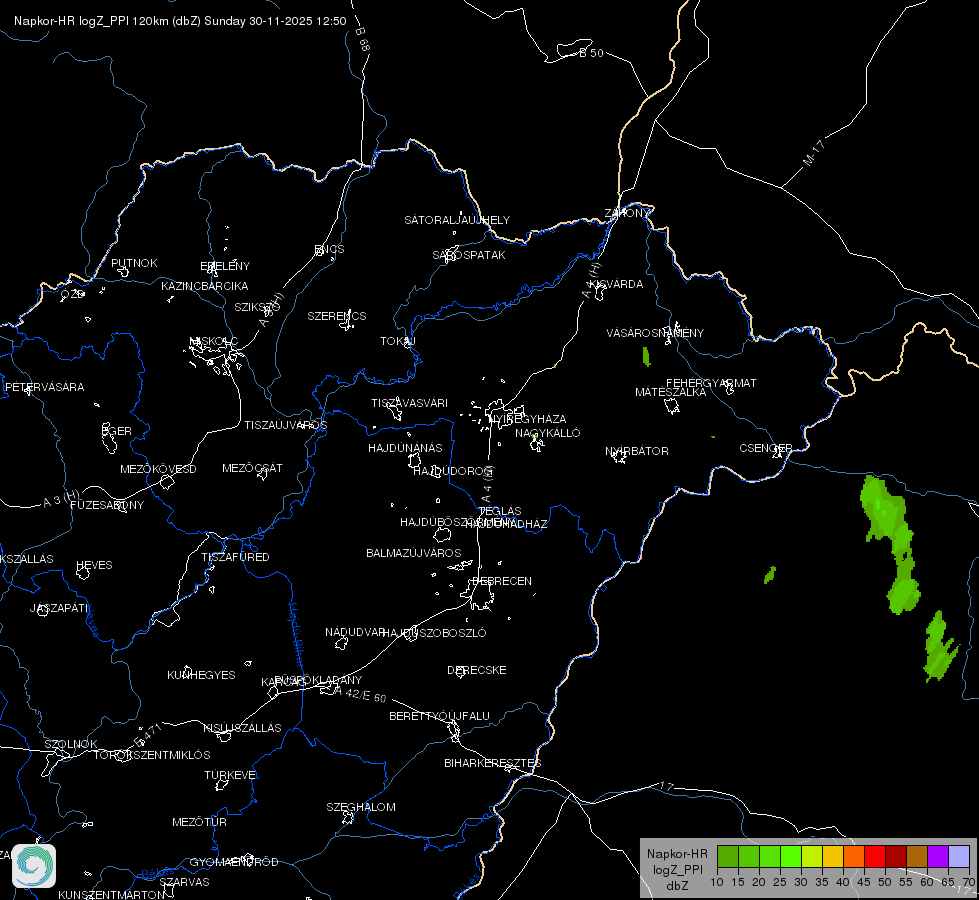
Task: Click the green echo in the far southeast
Action: pos(938,648)
